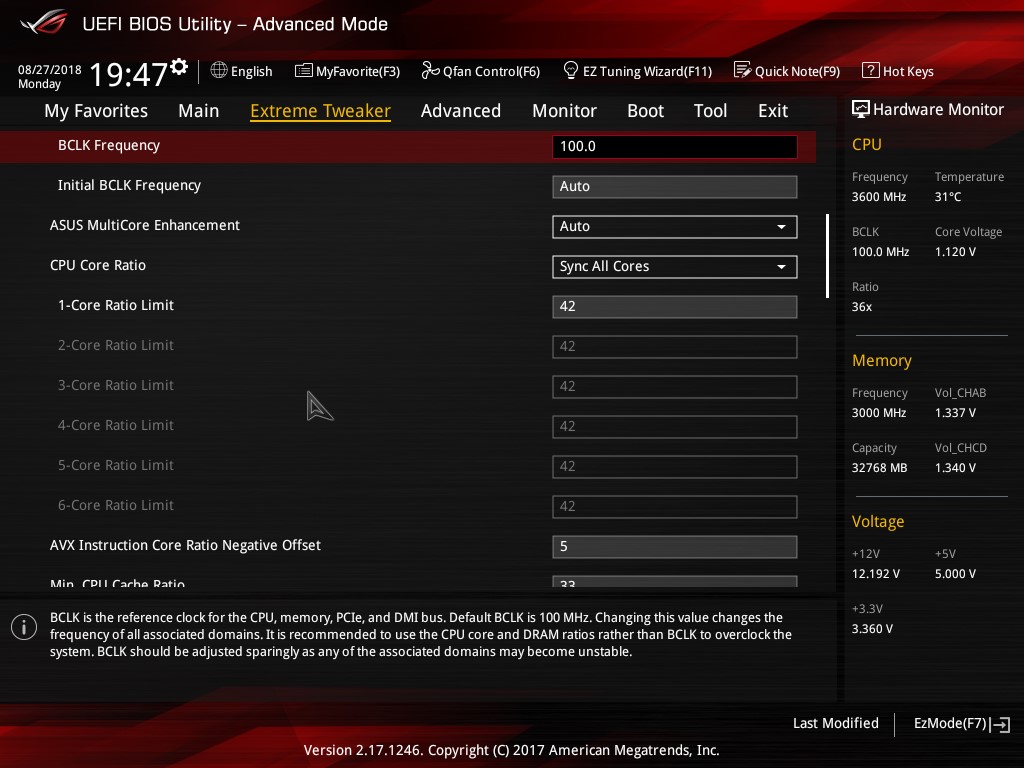Expand ASUS MultiCore Enhancement dropdown
Viewport: 1024px width, 768px height.
pos(675,227)
